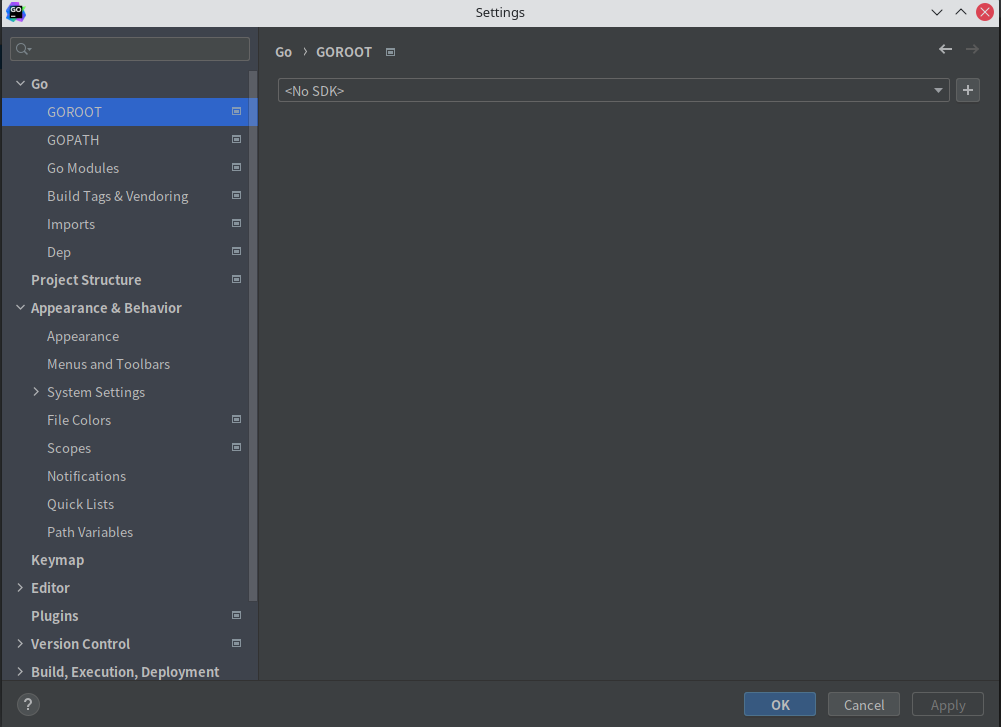Click the project-level indicator icon next to GOPATH
This screenshot has width=1001, height=727.
point(236,139)
